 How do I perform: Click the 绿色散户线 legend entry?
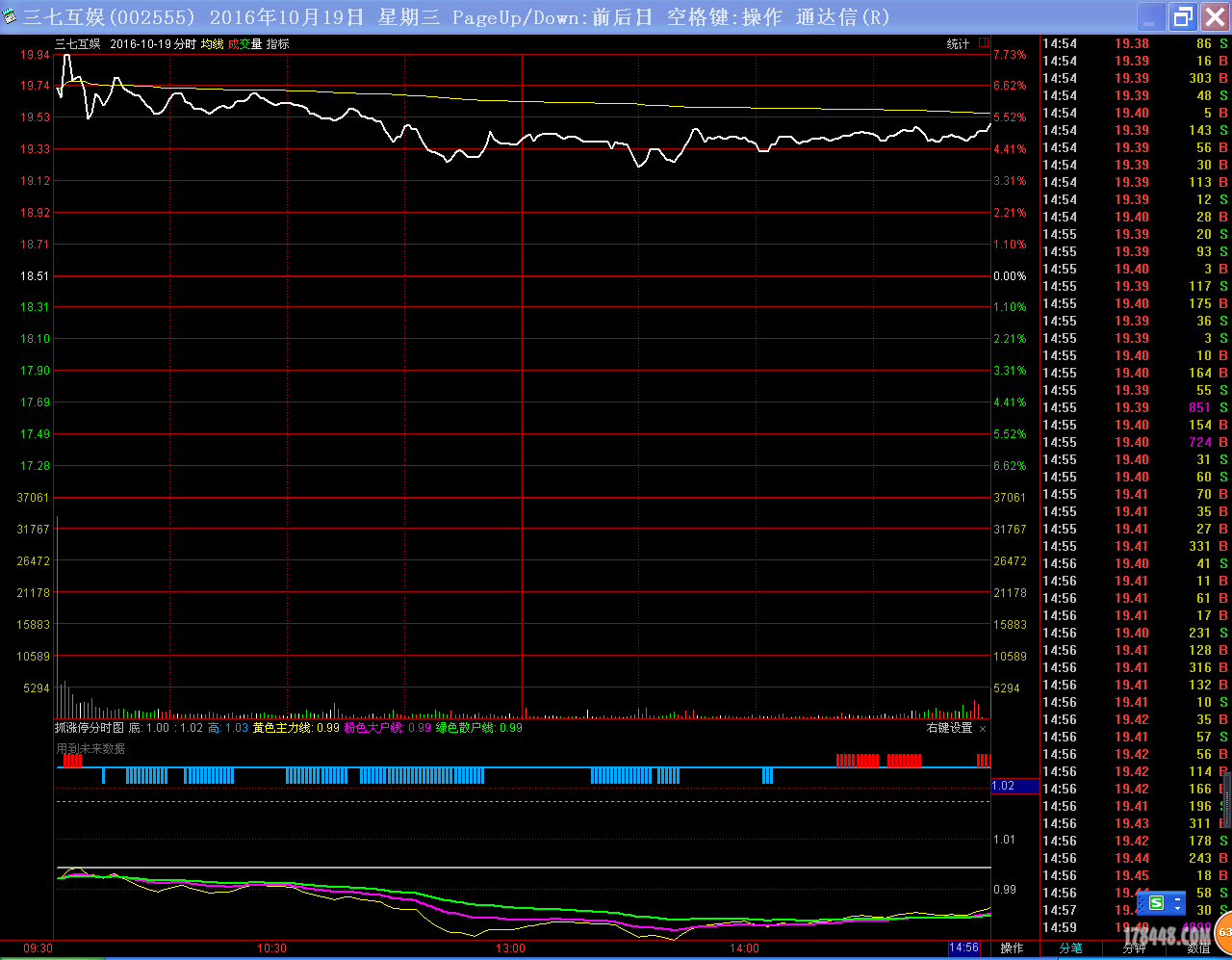(x=479, y=728)
